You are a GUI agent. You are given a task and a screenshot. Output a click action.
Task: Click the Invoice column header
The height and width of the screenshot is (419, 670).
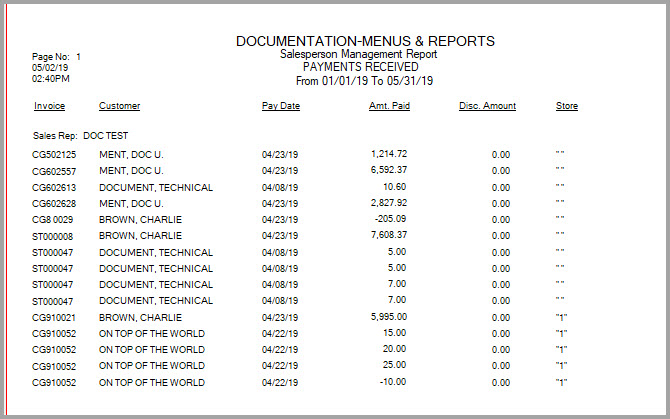coord(50,106)
